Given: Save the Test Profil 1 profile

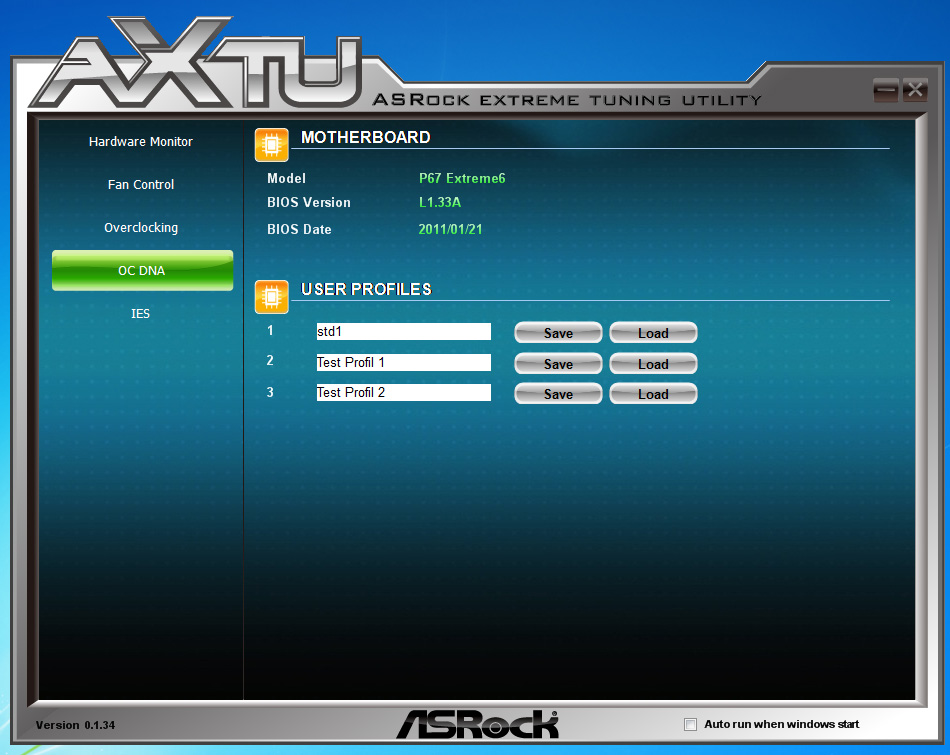Looking at the screenshot, I should coord(558,364).
